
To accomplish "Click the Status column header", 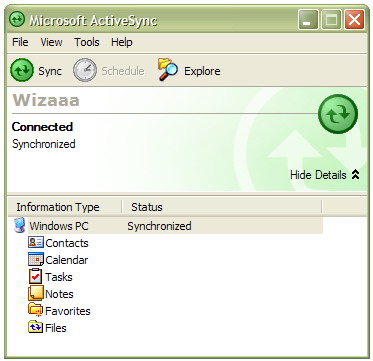I will [x=222, y=207].
